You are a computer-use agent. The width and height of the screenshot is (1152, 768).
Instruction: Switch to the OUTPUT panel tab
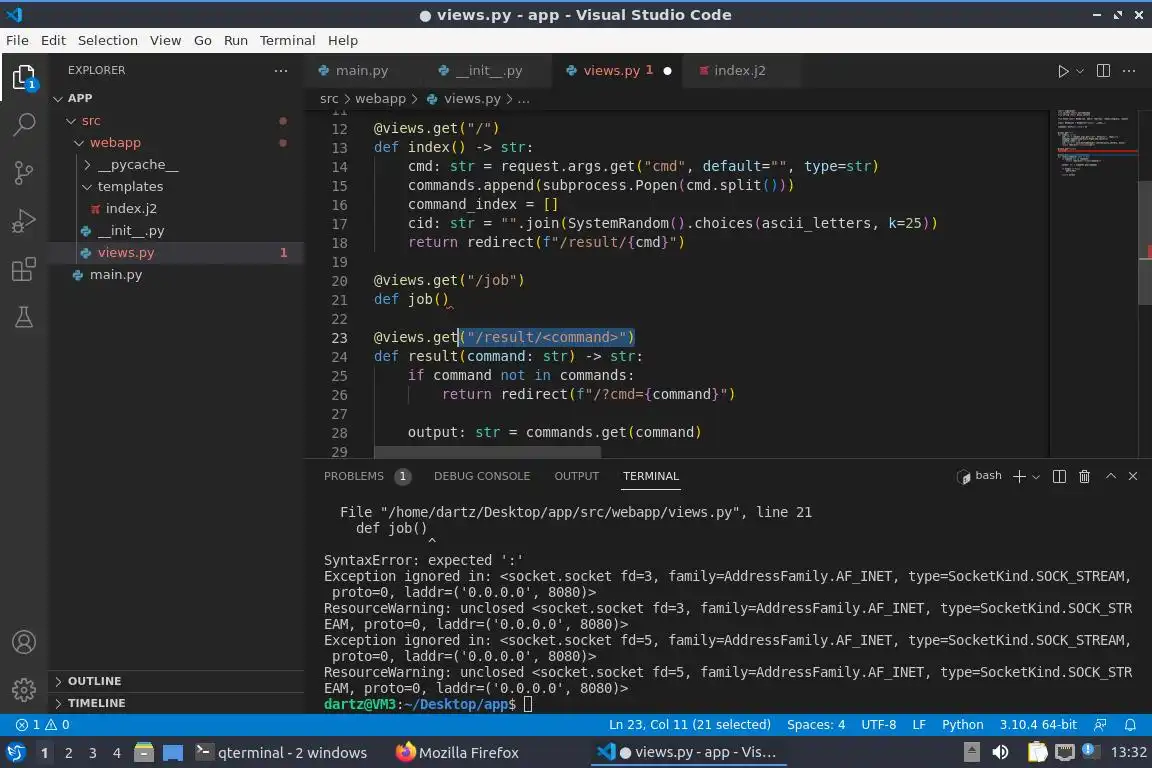577,476
